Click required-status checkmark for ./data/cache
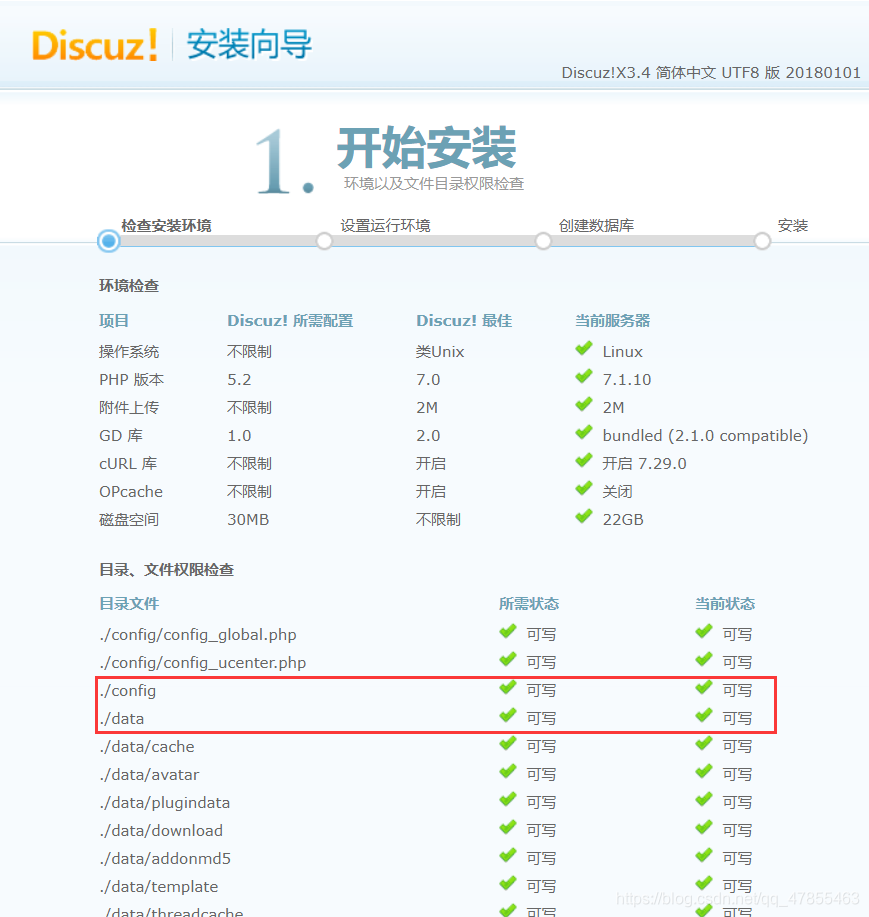Image resolution: width=869 pixels, height=917 pixels. point(508,744)
